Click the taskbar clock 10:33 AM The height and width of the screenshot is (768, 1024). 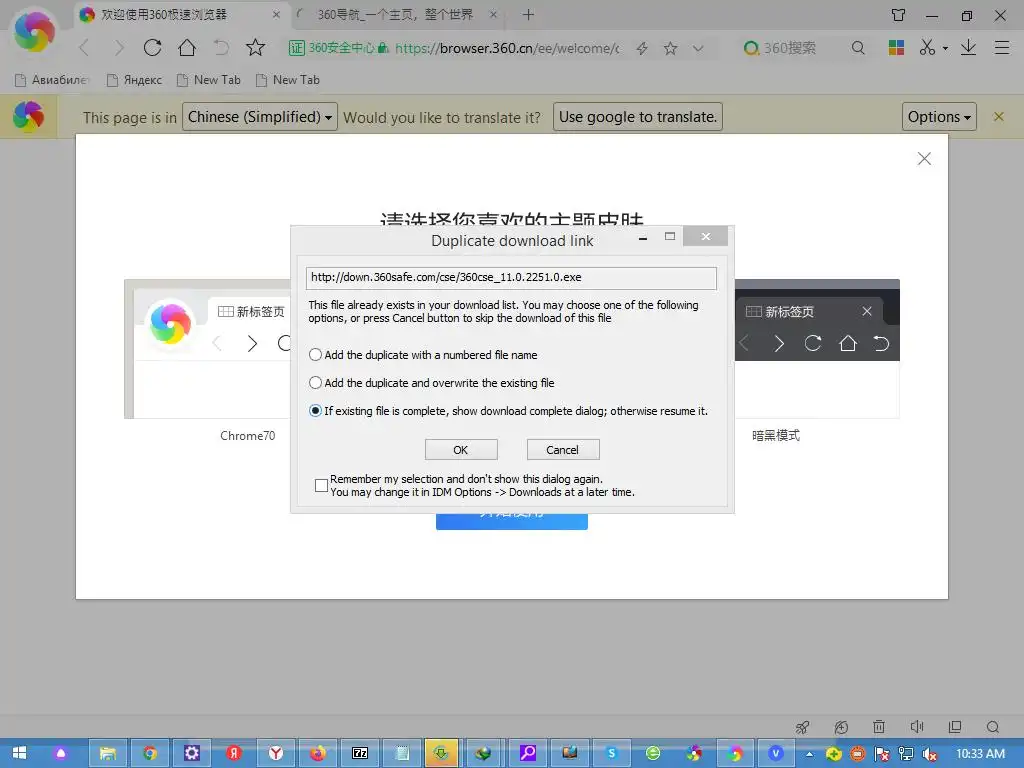[x=981, y=754]
